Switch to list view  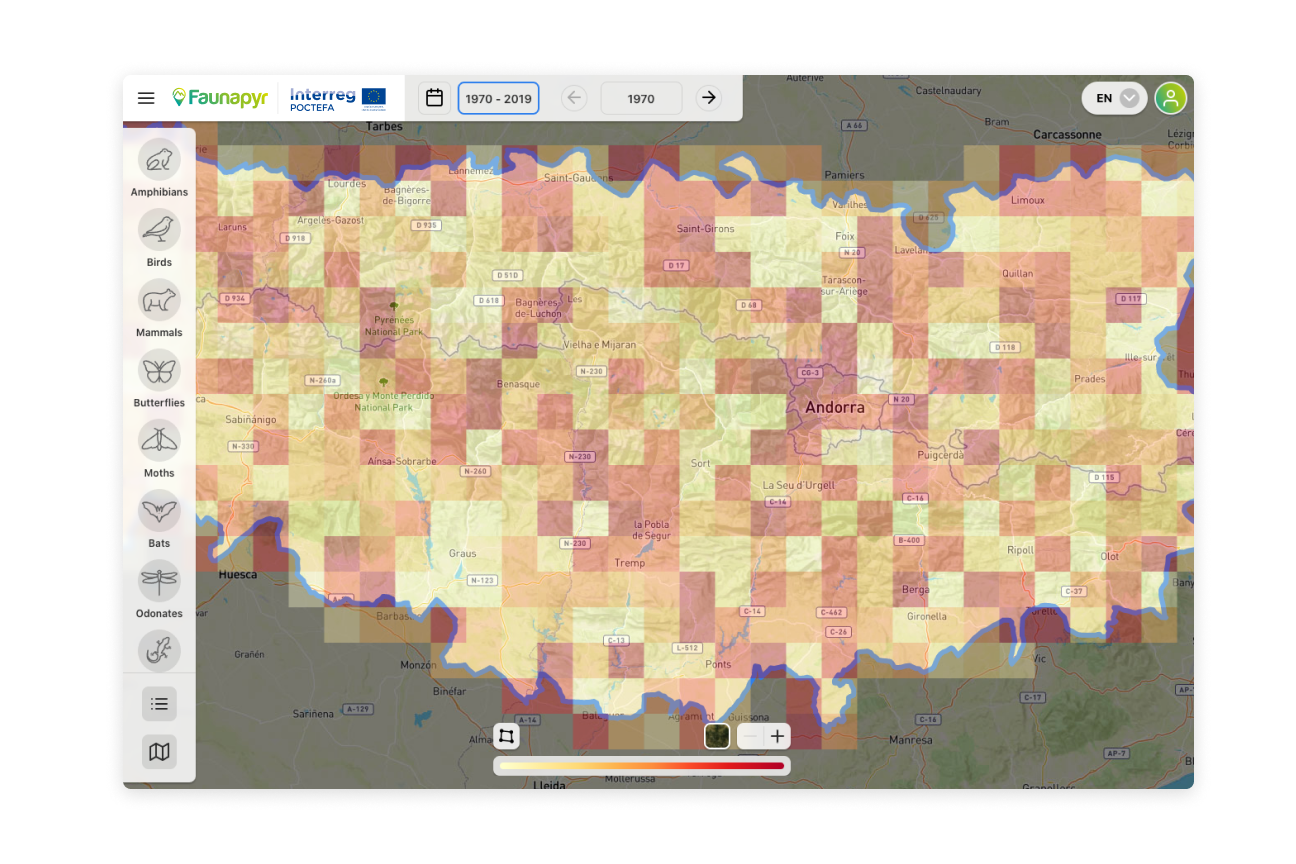coord(159,704)
